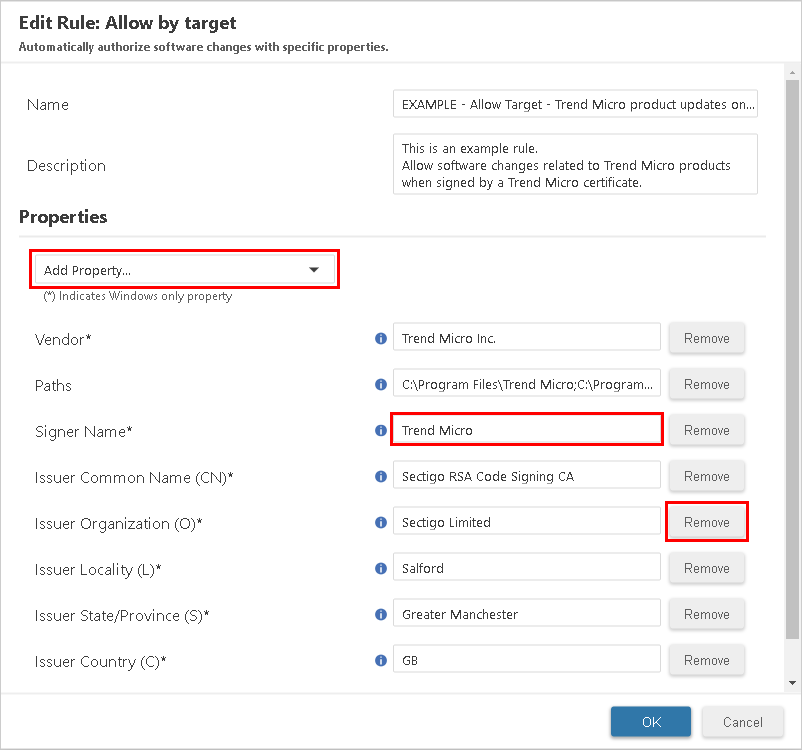The image size is (802, 750).
Task: Click the Issuer Organization info icon
Action: click(x=380, y=522)
